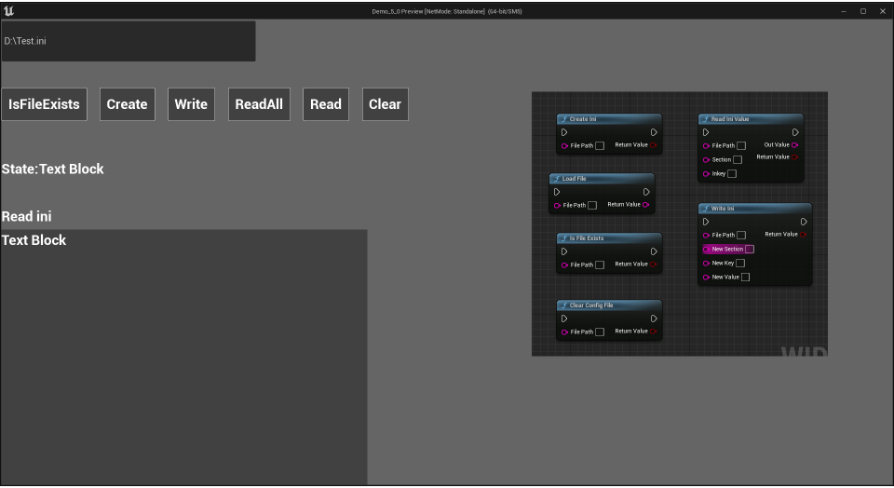Click Load File node output exec pin
This screenshot has height=488, width=894.
click(x=646, y=192)
